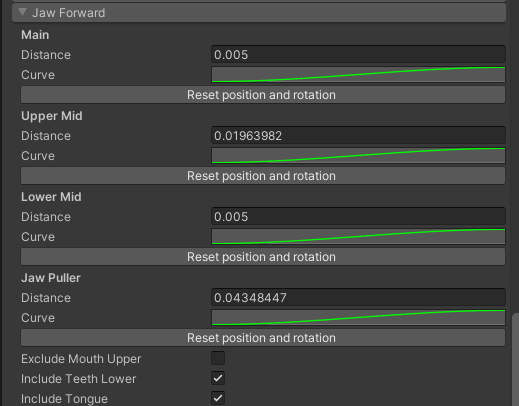Click the Main Distance label
519x406 pixels.
46,55
